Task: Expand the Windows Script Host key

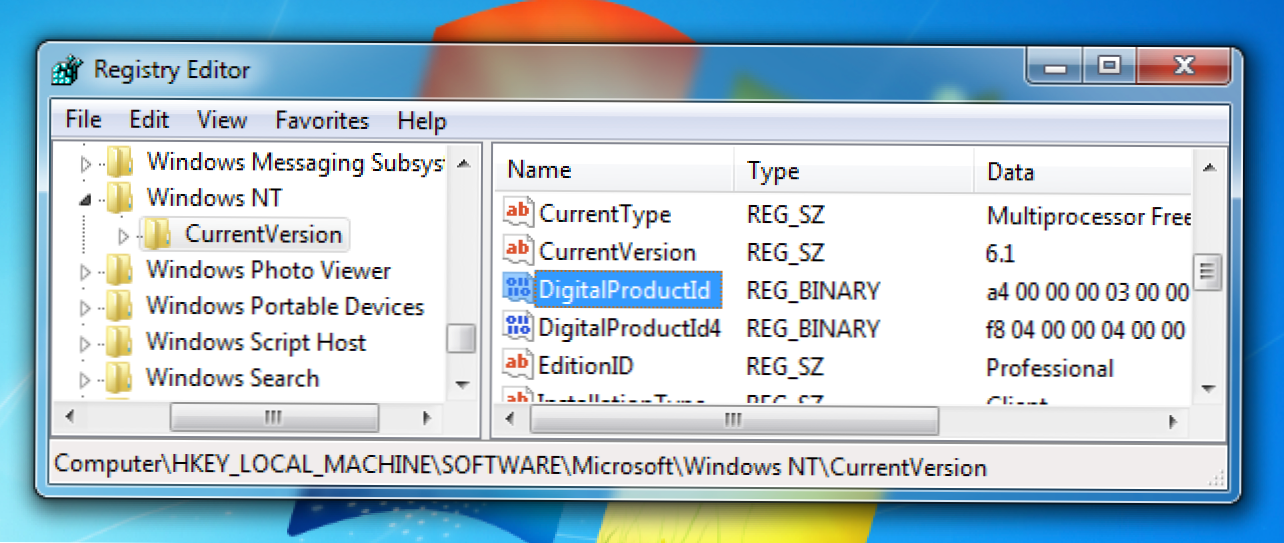Action: coord(85,344)
